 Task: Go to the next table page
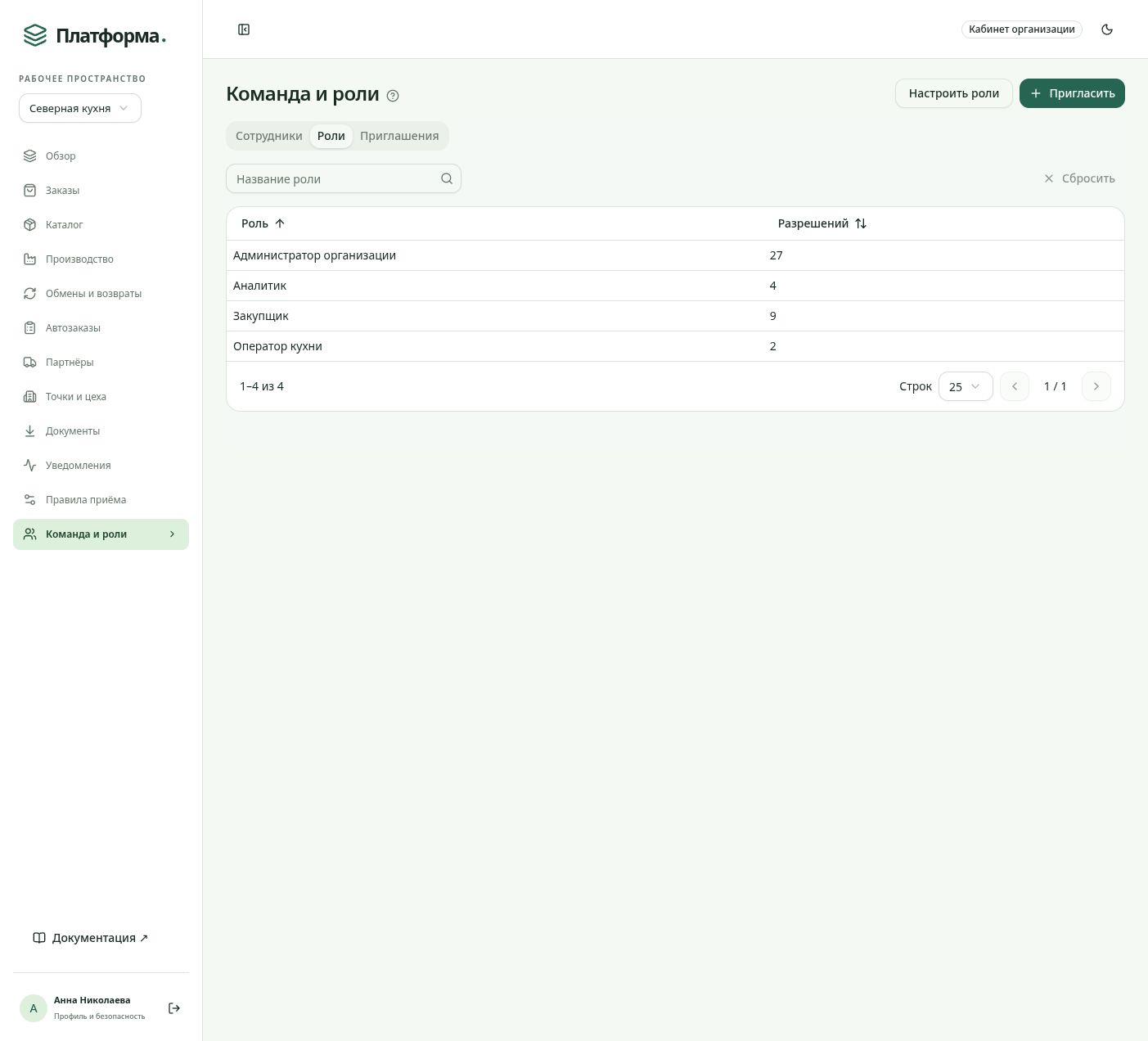tap(1096, 386)
